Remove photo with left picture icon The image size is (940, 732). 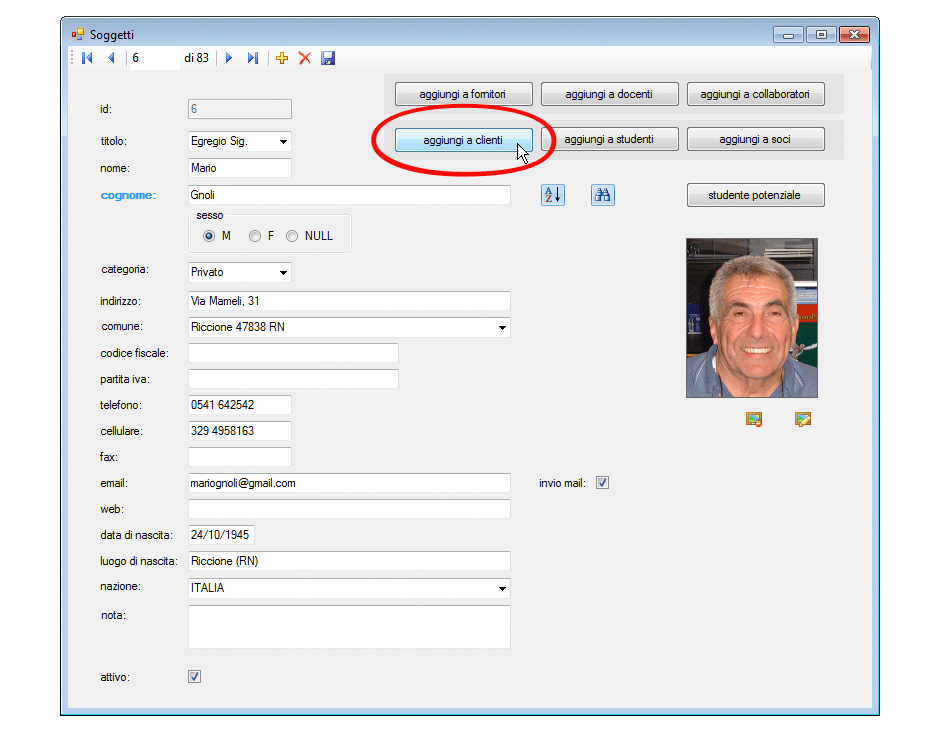coord(754,419)
